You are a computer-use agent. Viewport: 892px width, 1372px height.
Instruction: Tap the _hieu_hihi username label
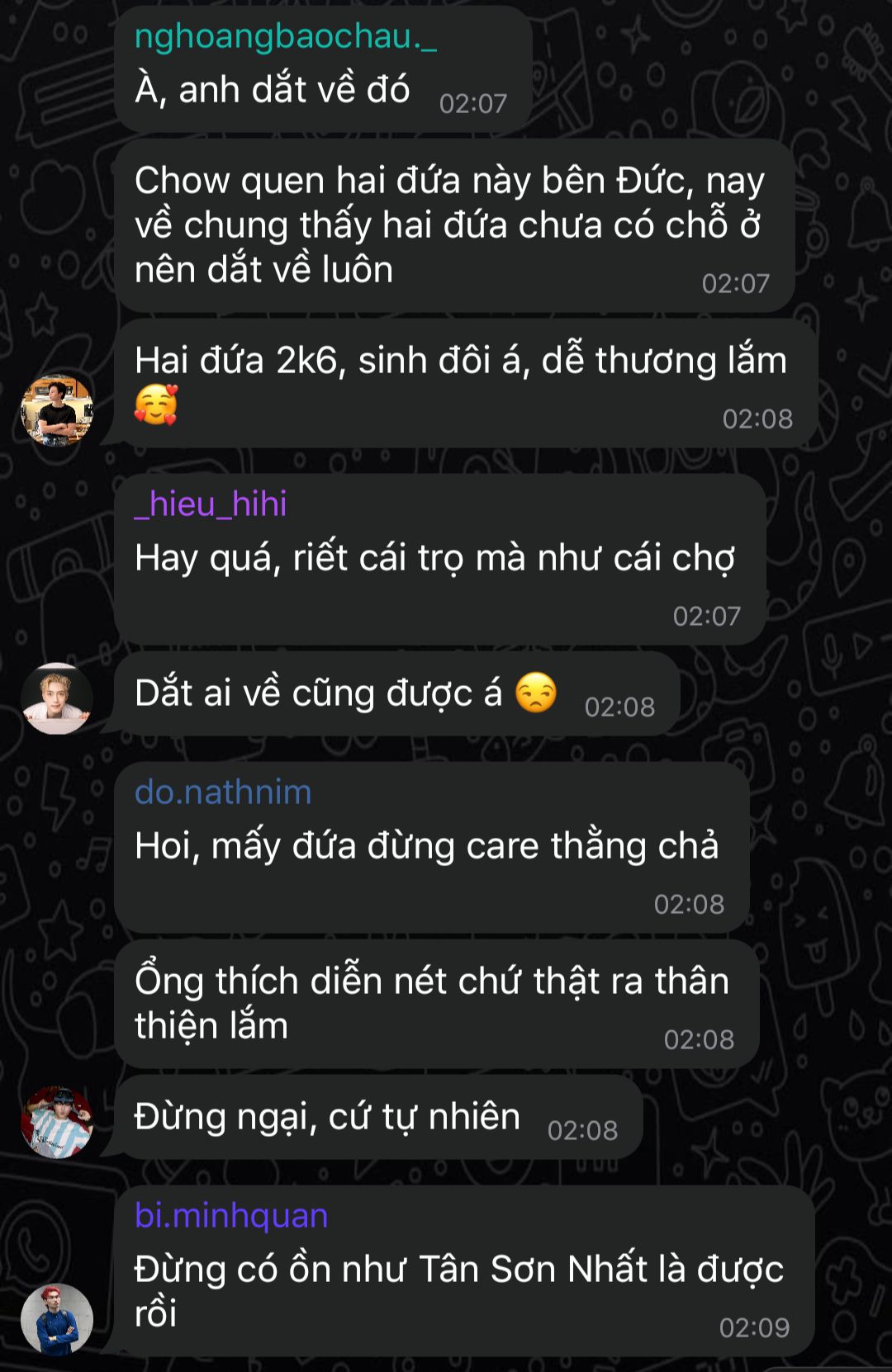pyautogui.click(x=211, y=504)
